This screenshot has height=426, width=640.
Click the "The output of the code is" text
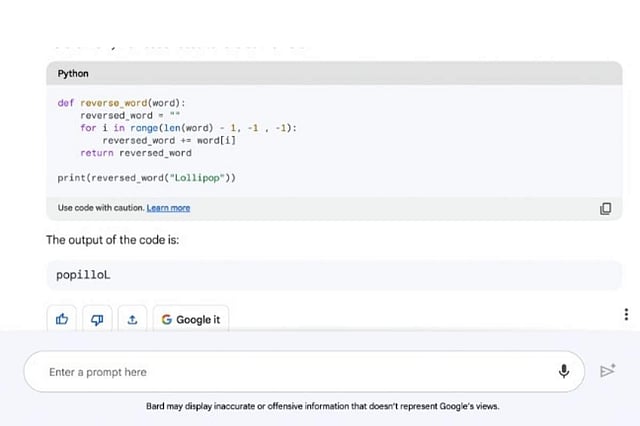tap(112, 241)
